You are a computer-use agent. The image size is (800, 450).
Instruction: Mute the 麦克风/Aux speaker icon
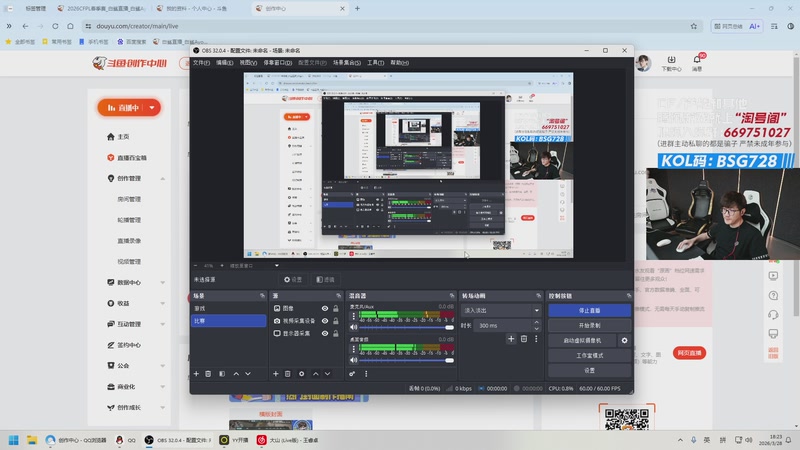(354, 327)
